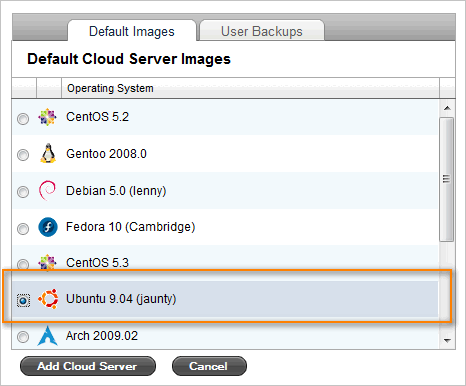466x386 pixels.
Task: Choose the Debian 5.0 (lenny) radio button
Action: pyautogui.click(x=23, y=192)
